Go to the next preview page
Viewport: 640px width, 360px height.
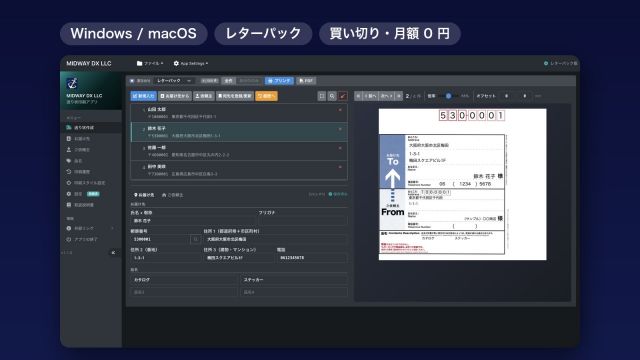(x=387, y=96)
